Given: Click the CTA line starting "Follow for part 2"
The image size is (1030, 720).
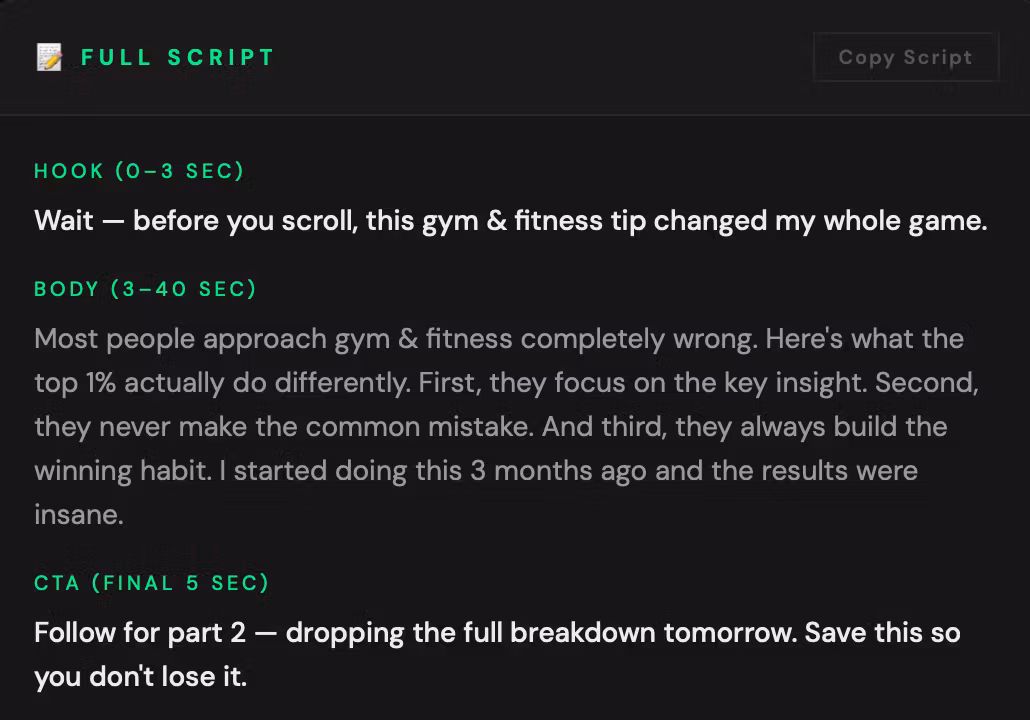Looking at the screenshot, I should 497,633.
